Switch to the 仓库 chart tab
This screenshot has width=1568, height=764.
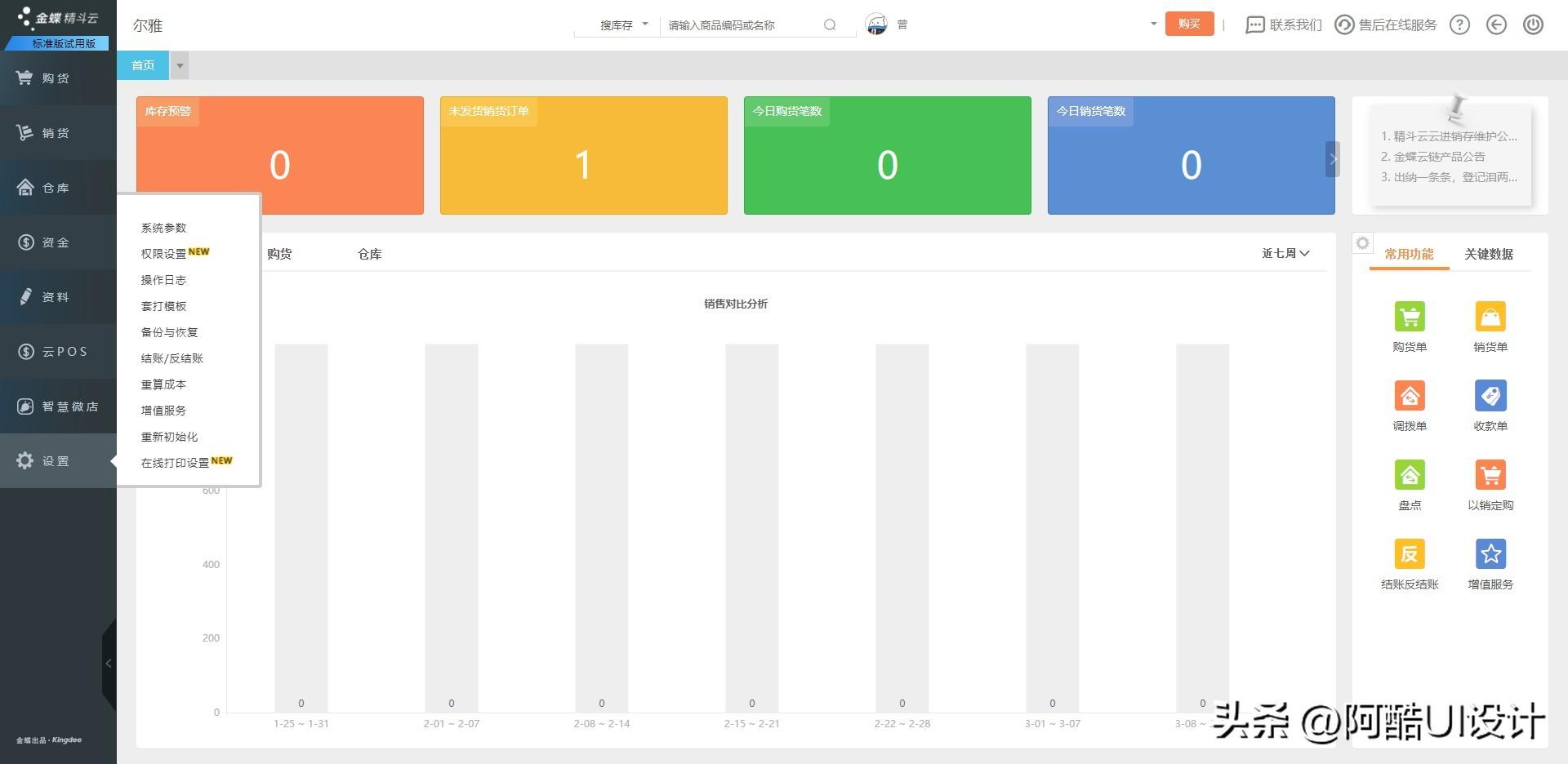(370, 254)
